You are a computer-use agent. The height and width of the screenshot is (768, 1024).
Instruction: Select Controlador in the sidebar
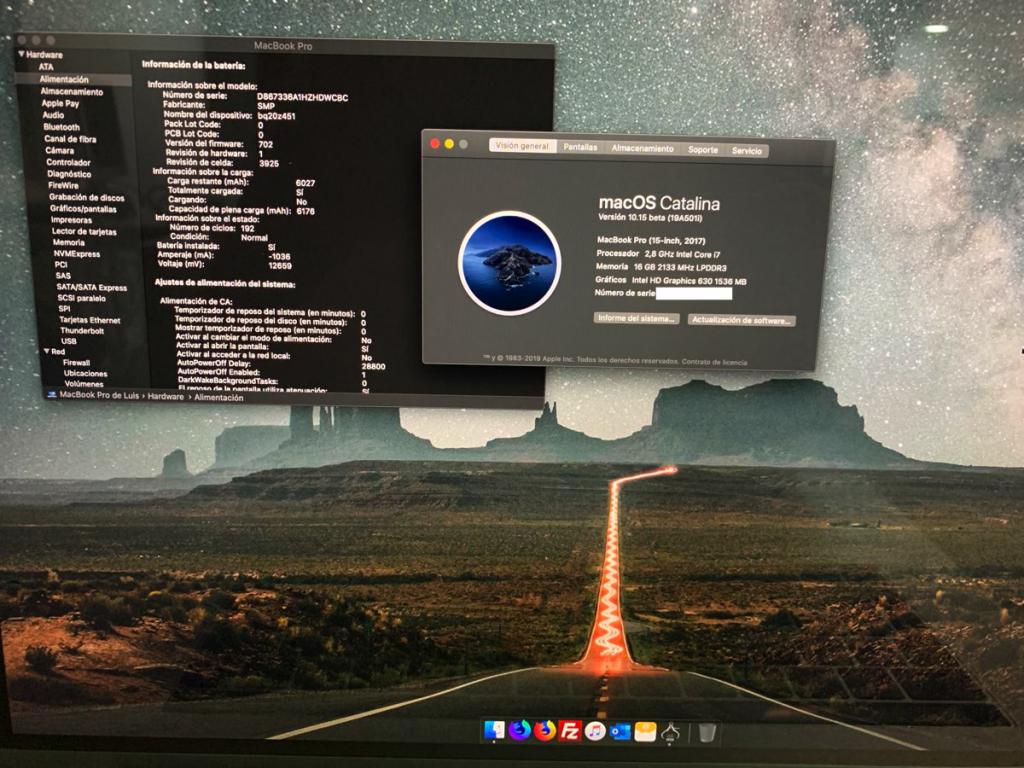click(69, 162)
